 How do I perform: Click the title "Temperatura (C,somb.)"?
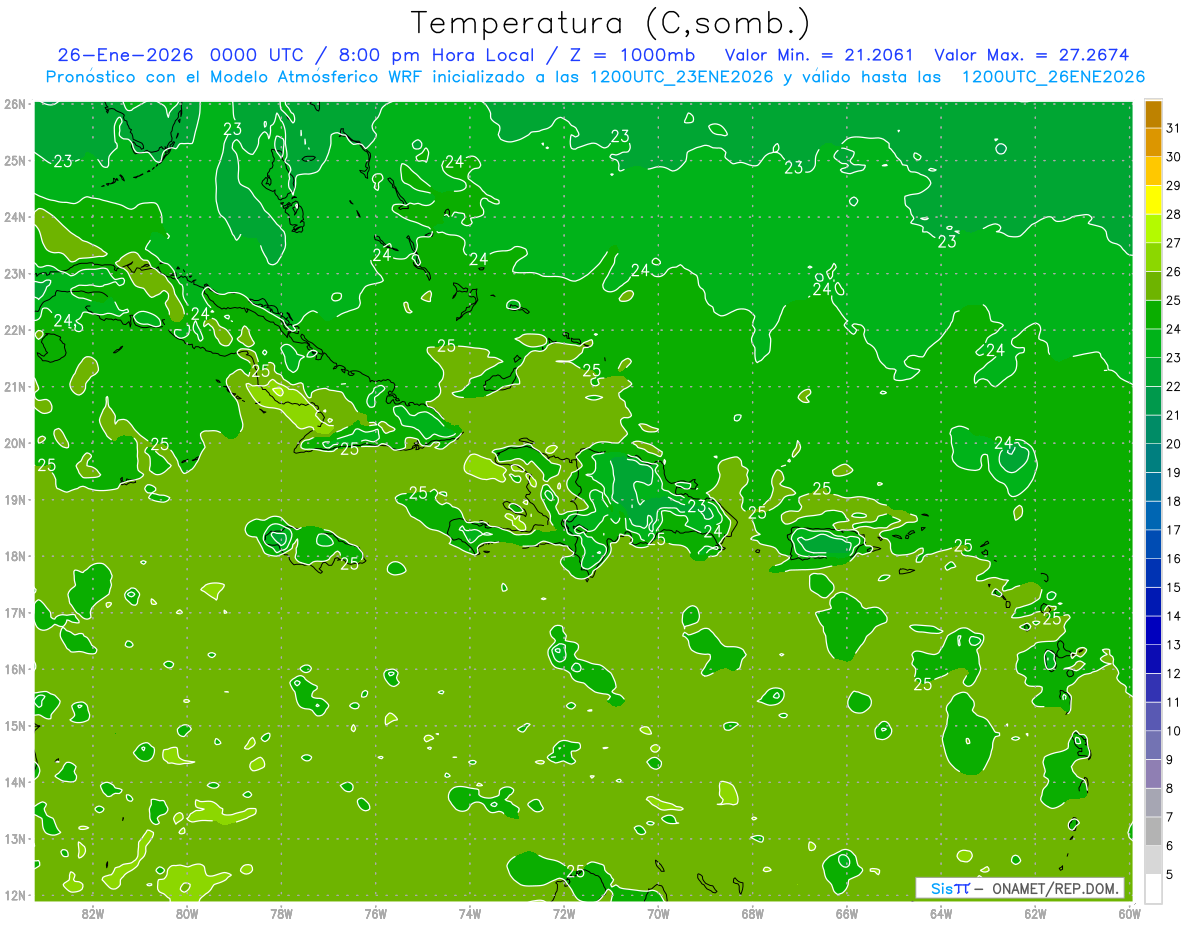[610, 23]
